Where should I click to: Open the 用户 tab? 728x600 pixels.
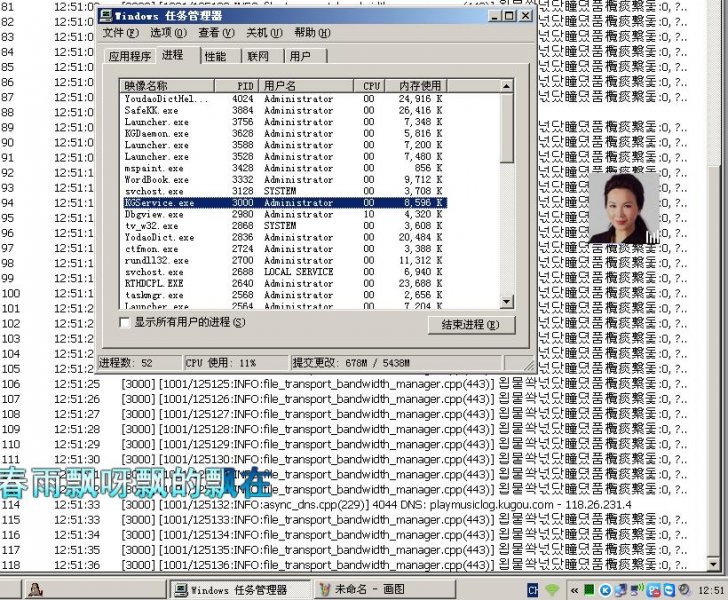click(306, 57)
